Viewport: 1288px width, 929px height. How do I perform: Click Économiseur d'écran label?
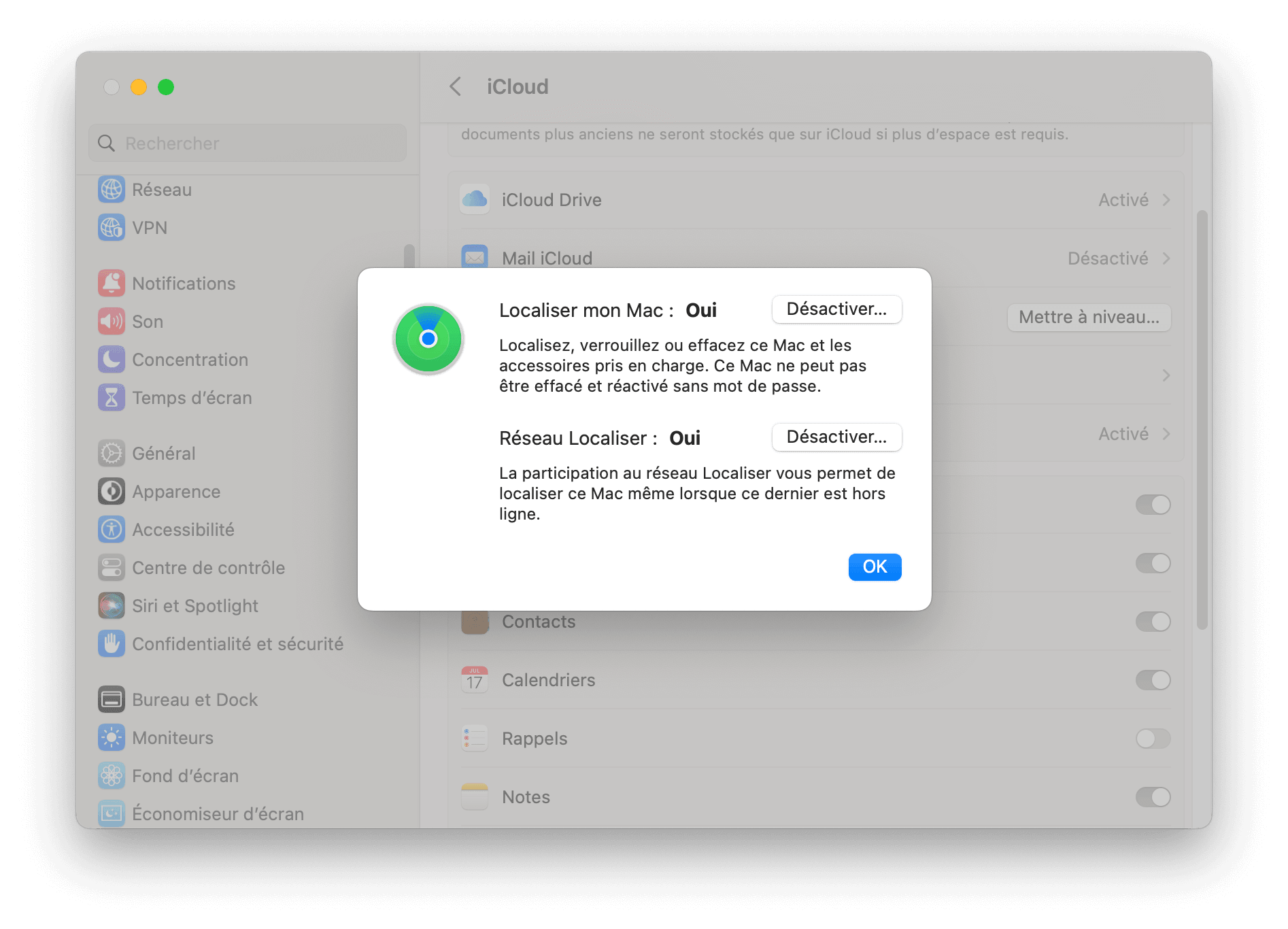pyautogui.click(x=218, y=814)
